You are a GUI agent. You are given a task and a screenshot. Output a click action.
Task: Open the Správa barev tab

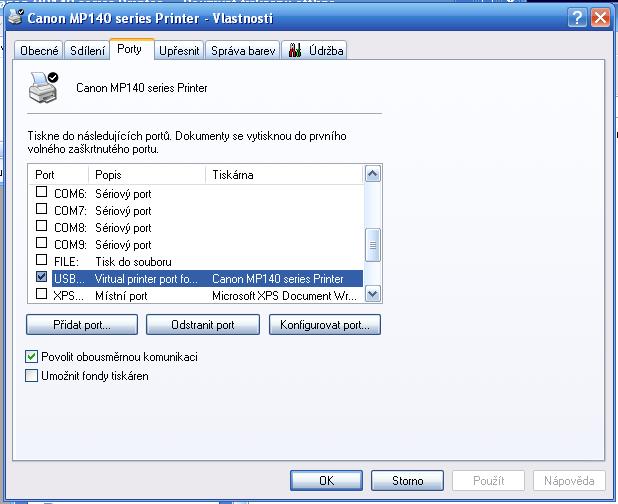click(x=243, y=50)
